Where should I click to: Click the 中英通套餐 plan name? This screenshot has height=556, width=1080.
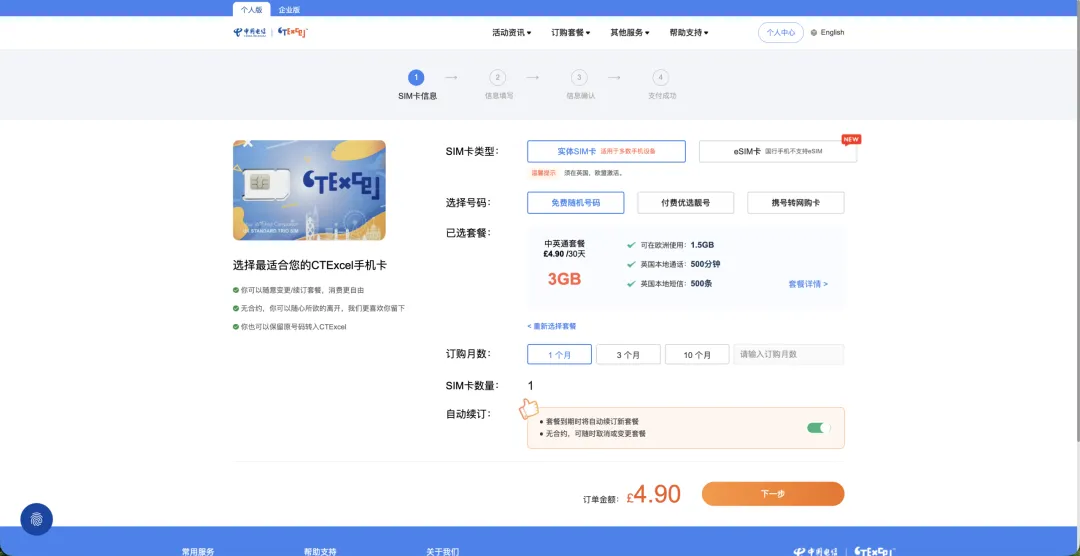click(564, 244)
